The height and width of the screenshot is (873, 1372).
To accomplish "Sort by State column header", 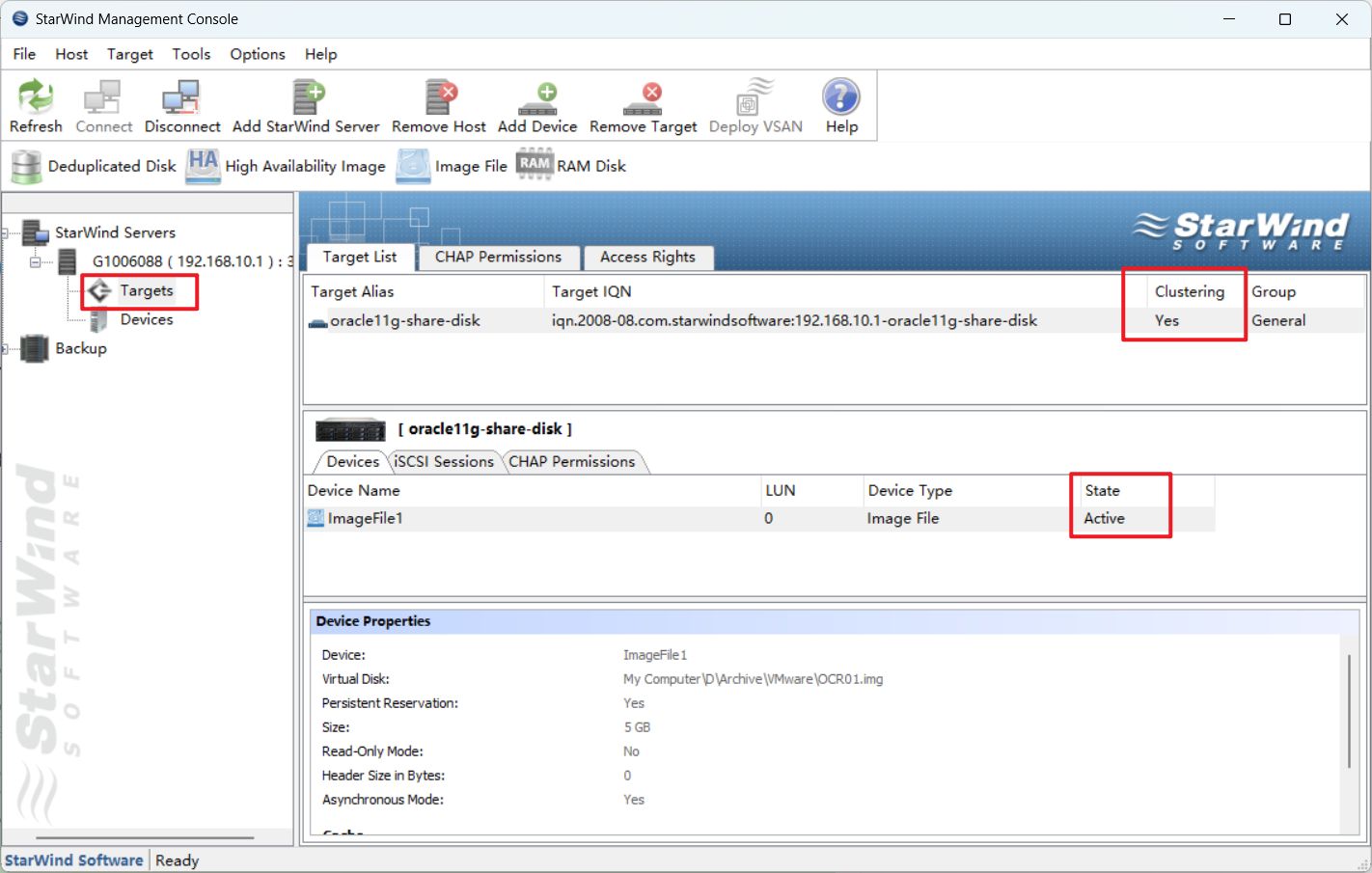I will point(1147,490).
